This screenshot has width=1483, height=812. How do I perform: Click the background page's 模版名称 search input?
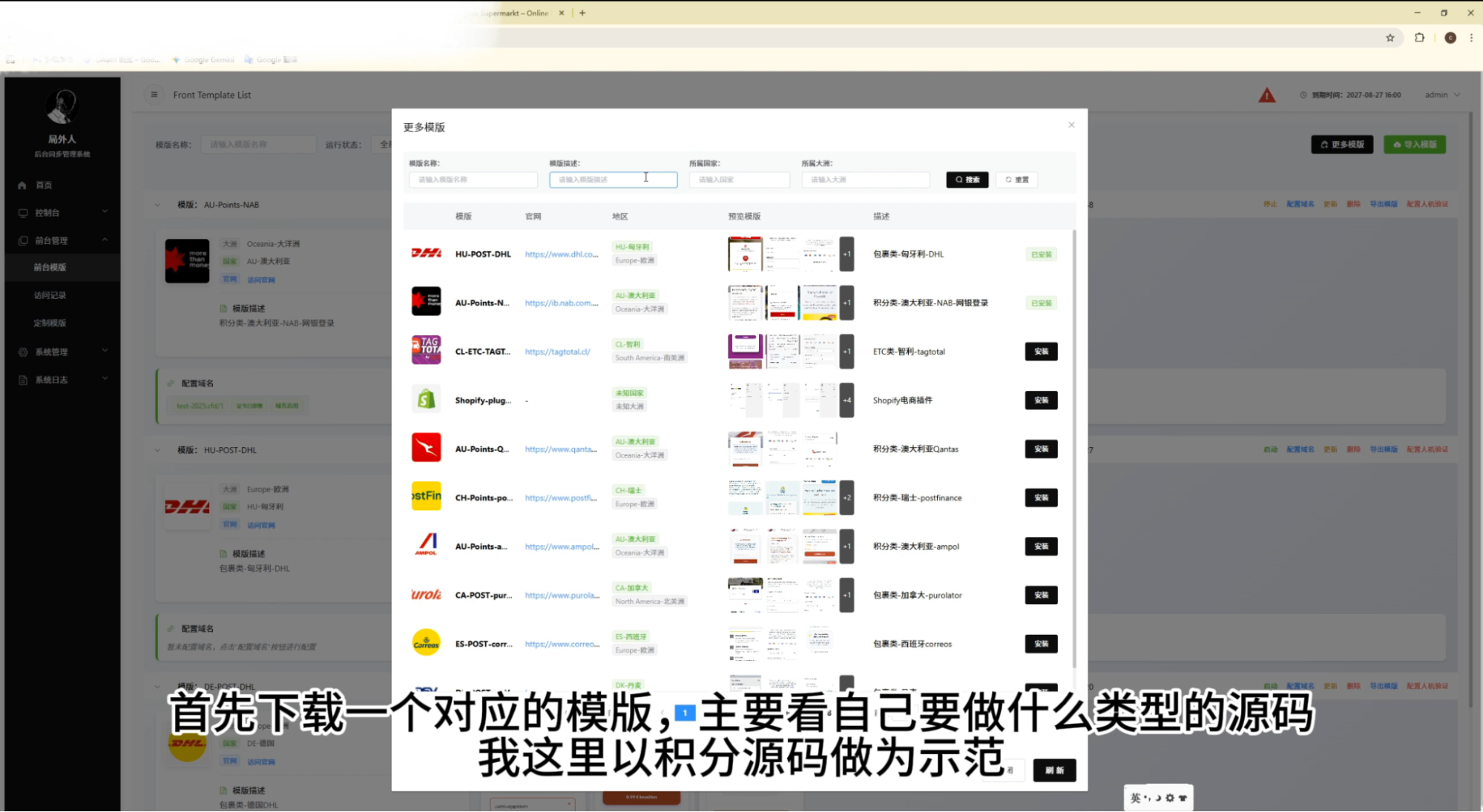[258, 144]
